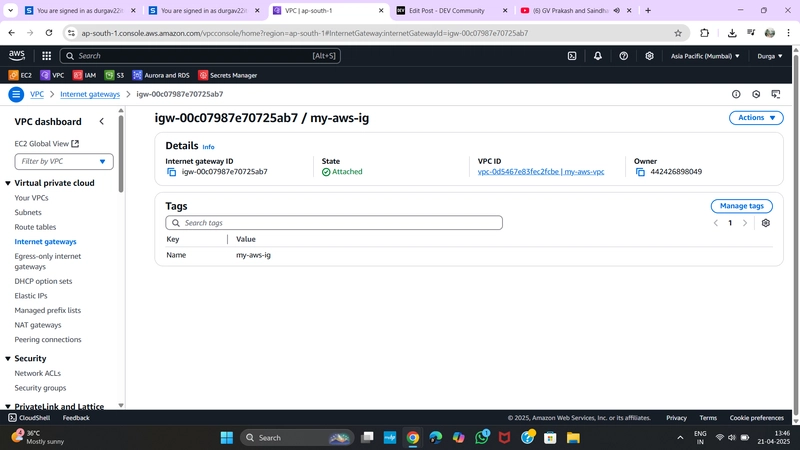Open Feedback in footer
The height and width of the screenshot is (450, 800).
(x=76, y=418)
